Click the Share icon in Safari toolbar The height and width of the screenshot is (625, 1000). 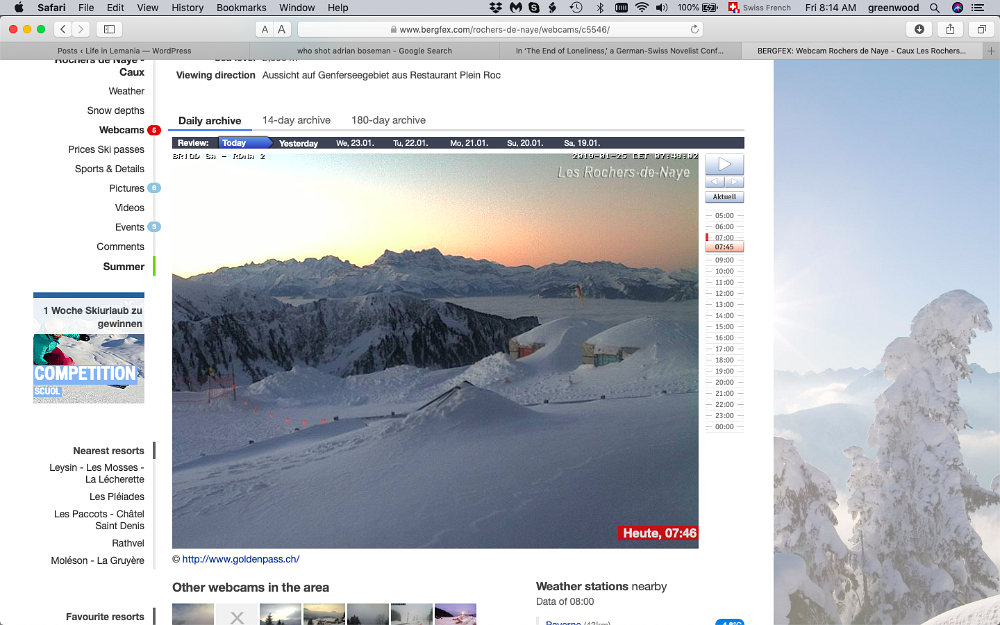coord(950,29)
